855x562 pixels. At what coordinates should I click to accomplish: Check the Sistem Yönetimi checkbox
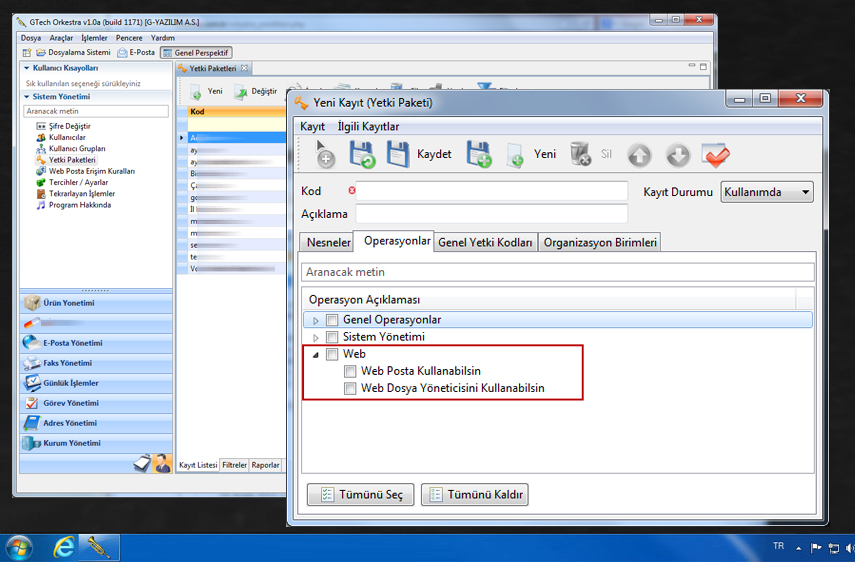pyautogui.click(x=332, y=337)
